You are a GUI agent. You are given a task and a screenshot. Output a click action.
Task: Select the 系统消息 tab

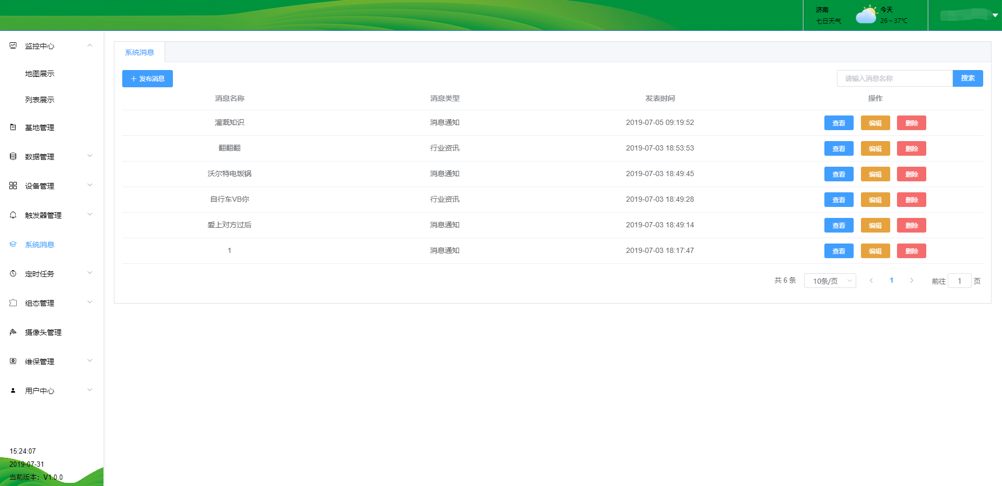point(139,52)
